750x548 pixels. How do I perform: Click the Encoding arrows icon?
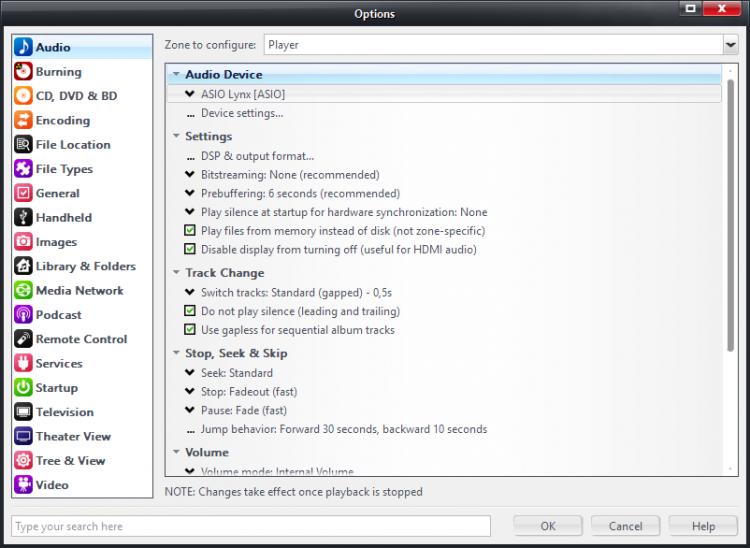(23, 120)
